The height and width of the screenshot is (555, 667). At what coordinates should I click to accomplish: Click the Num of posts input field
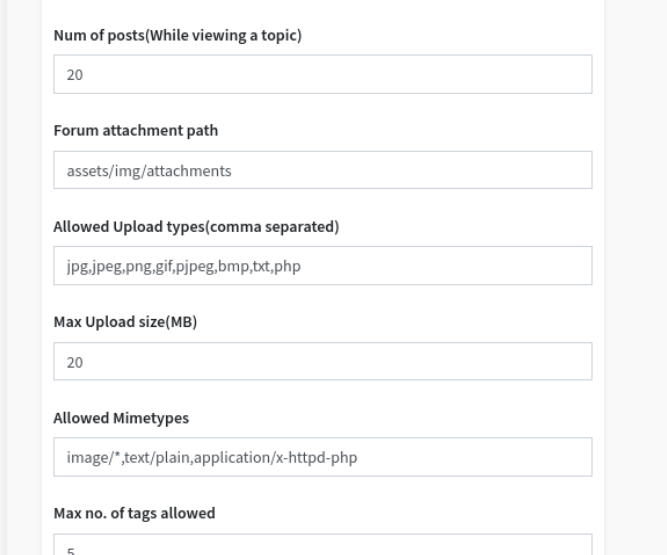coord(322,75)
